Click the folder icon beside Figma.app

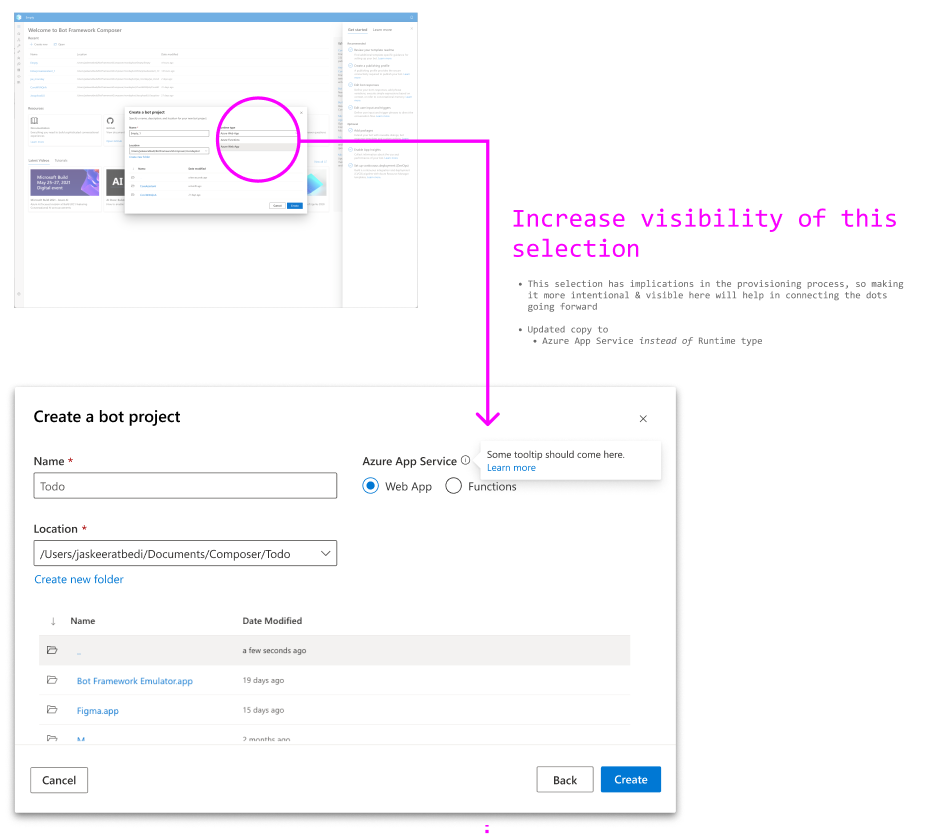pos(52,709)
